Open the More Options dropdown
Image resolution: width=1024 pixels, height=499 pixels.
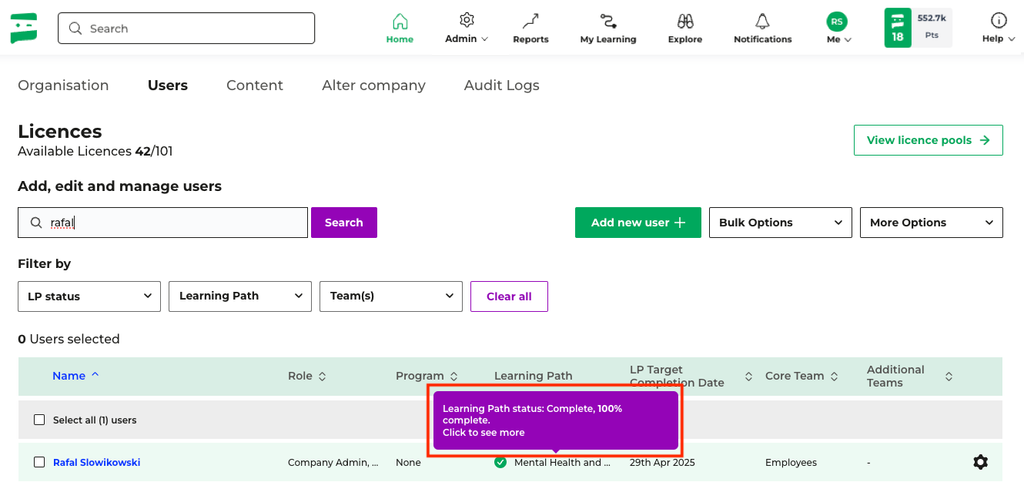pos(931,223)
